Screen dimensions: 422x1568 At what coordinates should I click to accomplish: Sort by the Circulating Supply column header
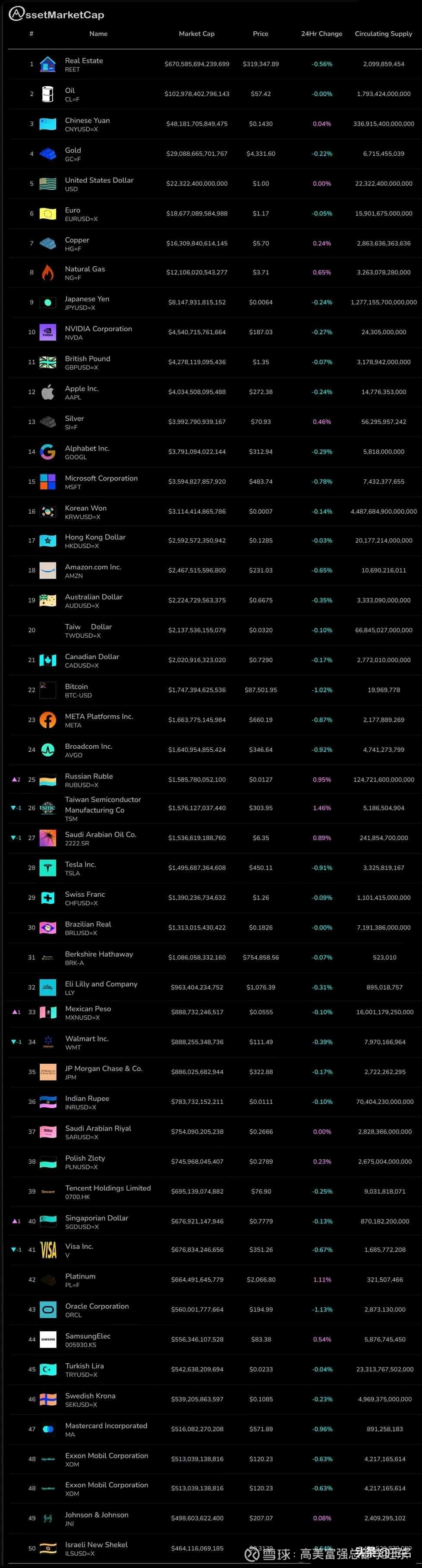click(x=383, y=34)
